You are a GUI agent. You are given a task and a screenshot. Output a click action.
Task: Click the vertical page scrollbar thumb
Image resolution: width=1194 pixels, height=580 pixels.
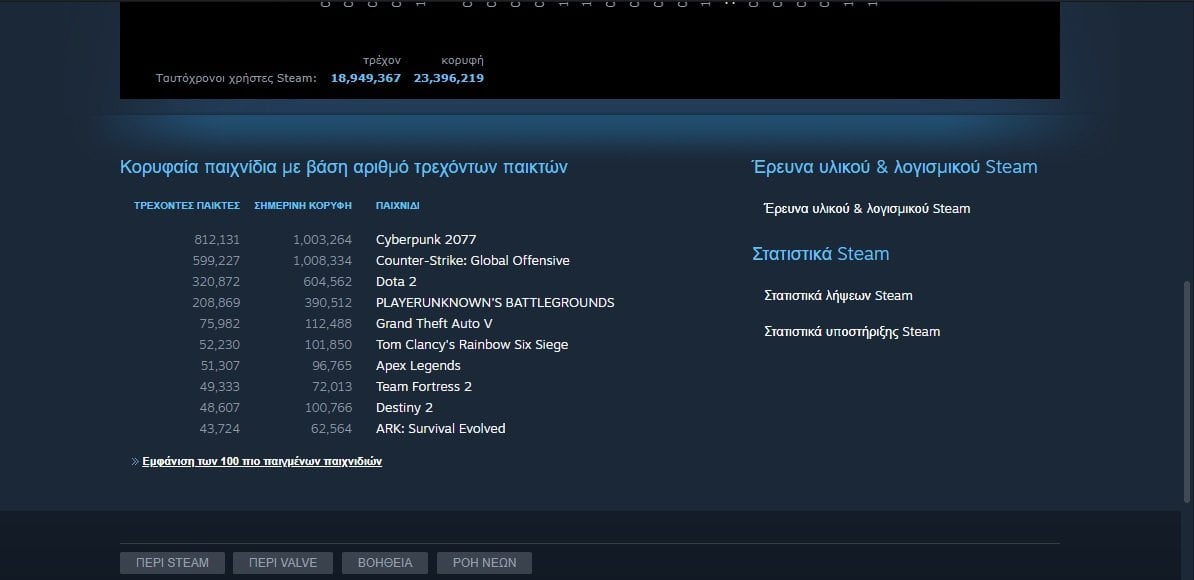[x=1186, y=392]
